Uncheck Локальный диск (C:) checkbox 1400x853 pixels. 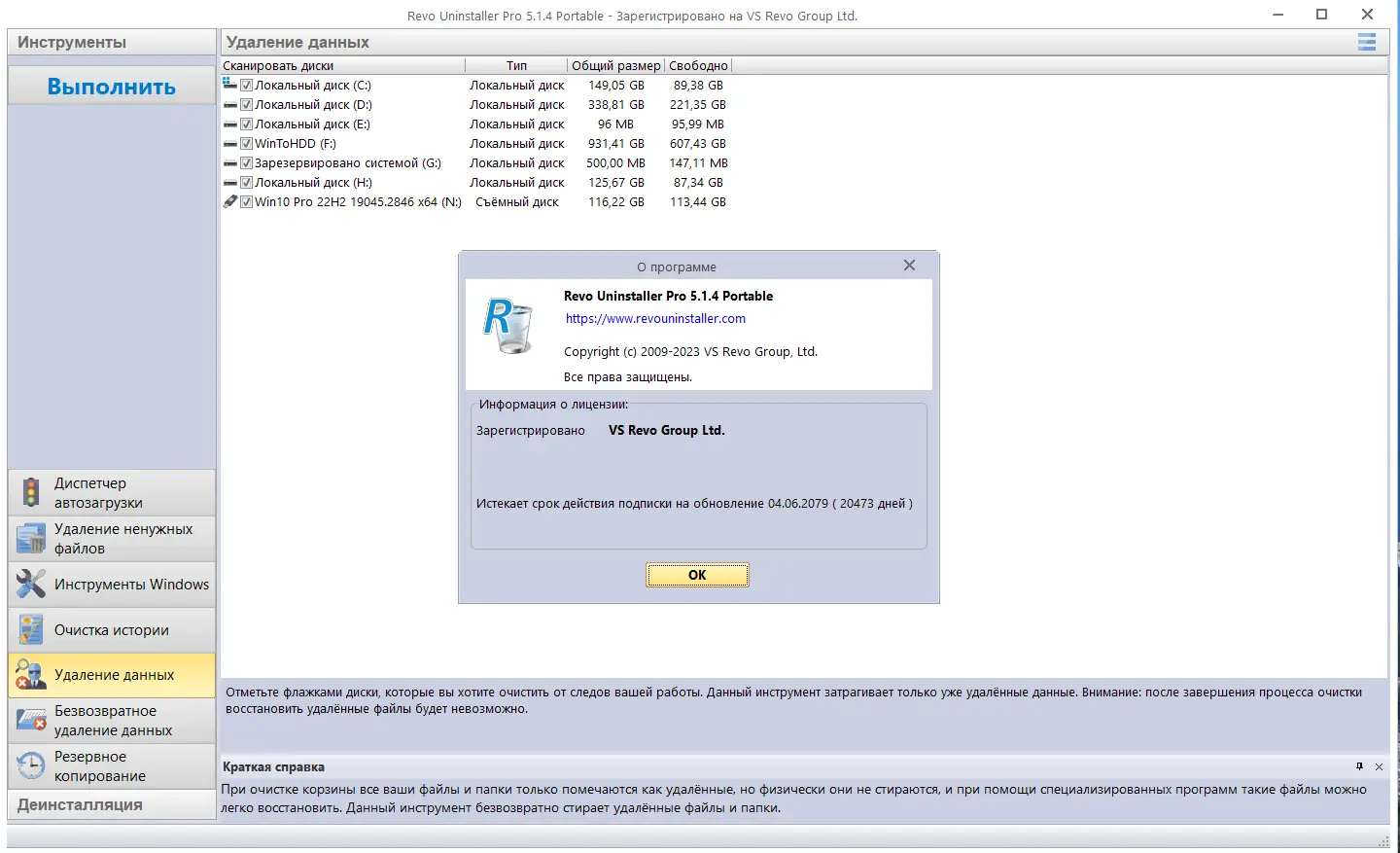[247, 85]
